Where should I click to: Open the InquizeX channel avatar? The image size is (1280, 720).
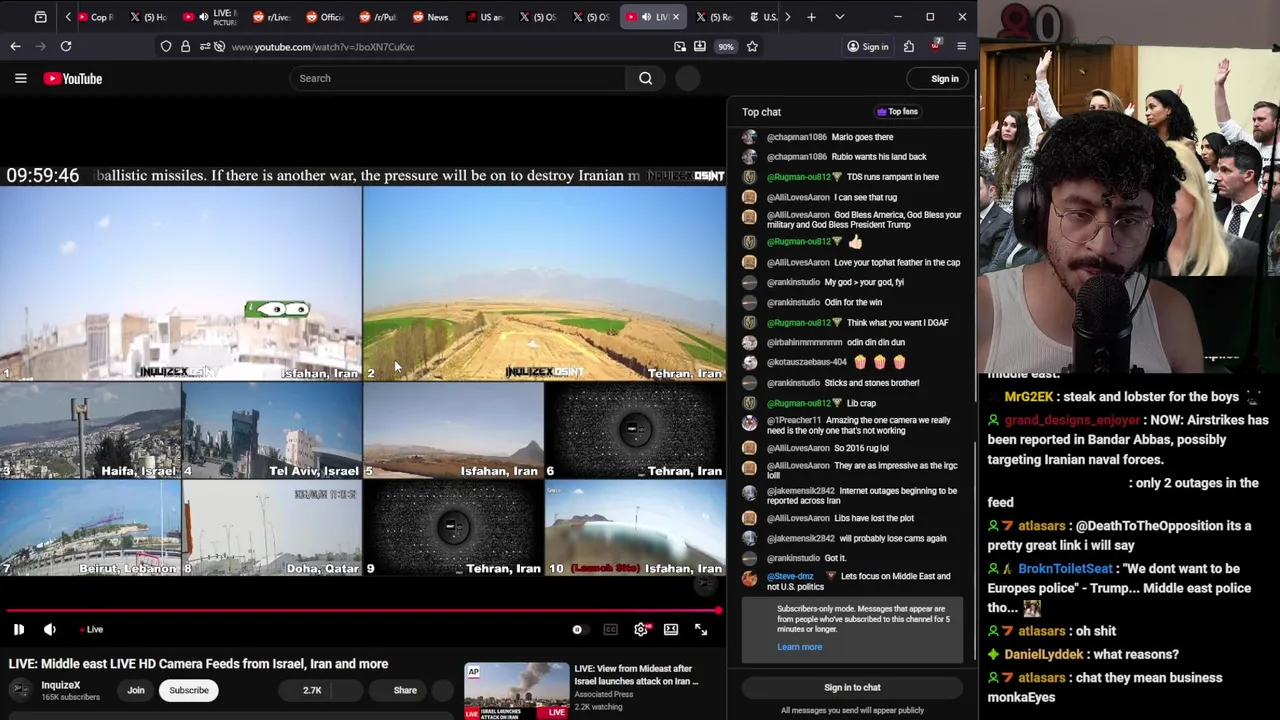click(20, 689)
